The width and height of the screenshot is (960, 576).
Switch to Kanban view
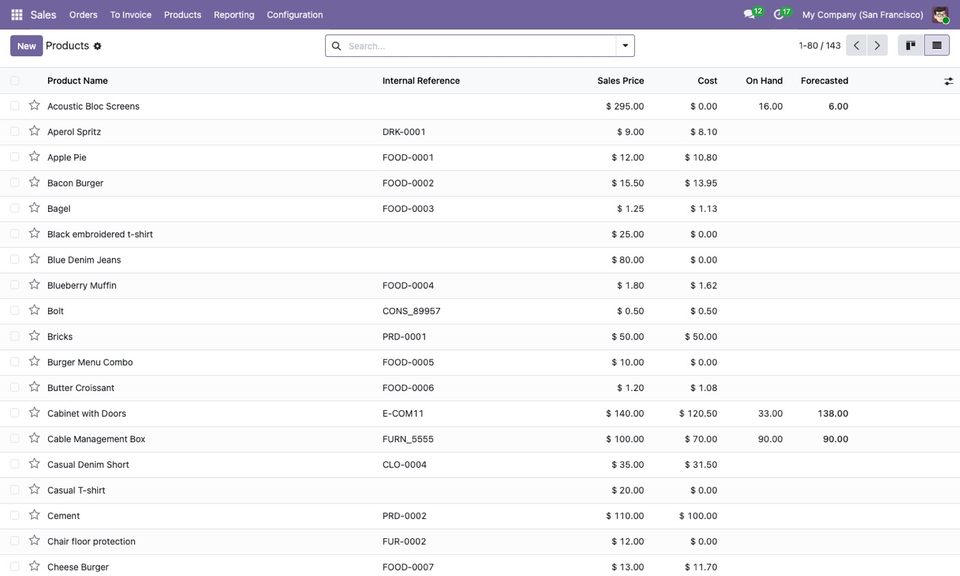click(x=910, y=45)
